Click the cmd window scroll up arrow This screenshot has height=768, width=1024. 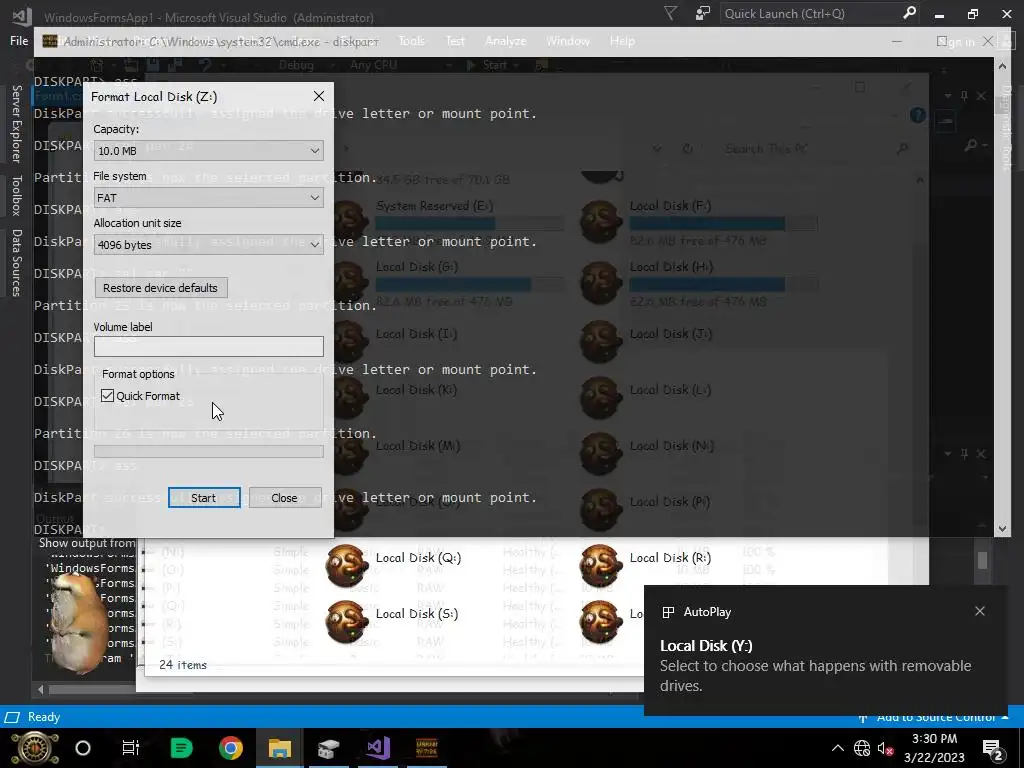pos(1002,65)
